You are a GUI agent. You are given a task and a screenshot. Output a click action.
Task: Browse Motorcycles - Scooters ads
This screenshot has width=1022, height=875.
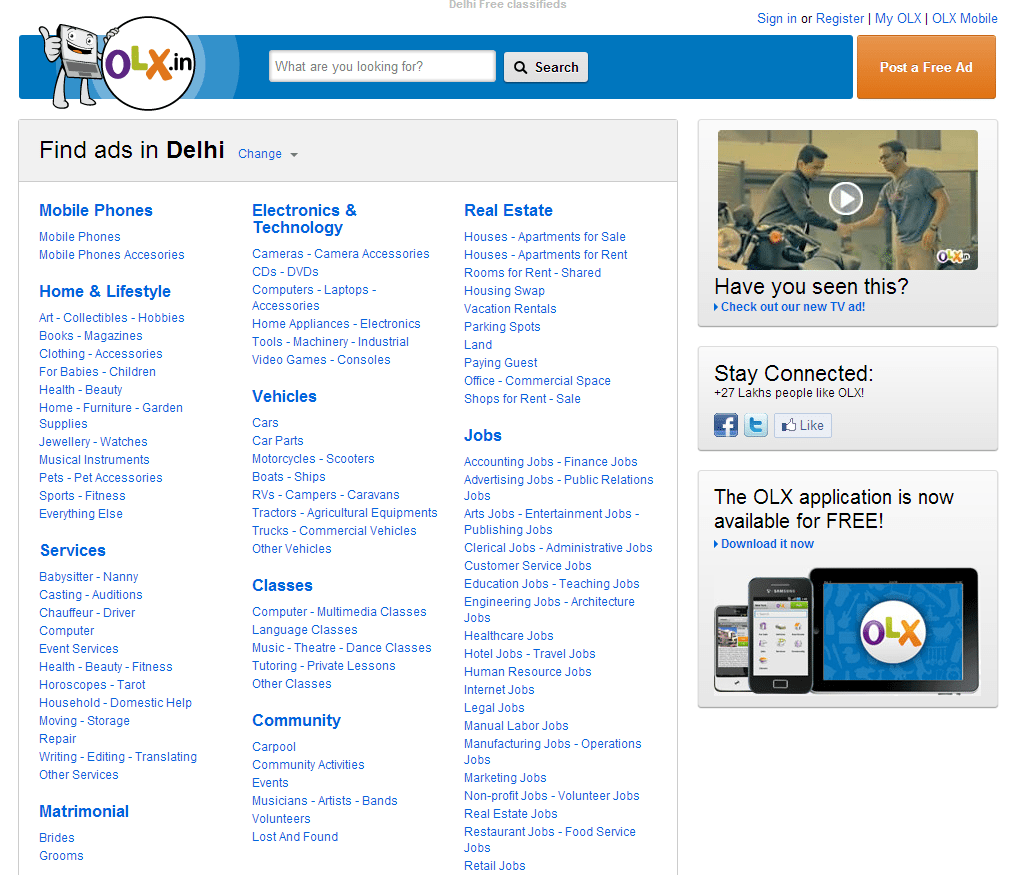click(314, 459)
